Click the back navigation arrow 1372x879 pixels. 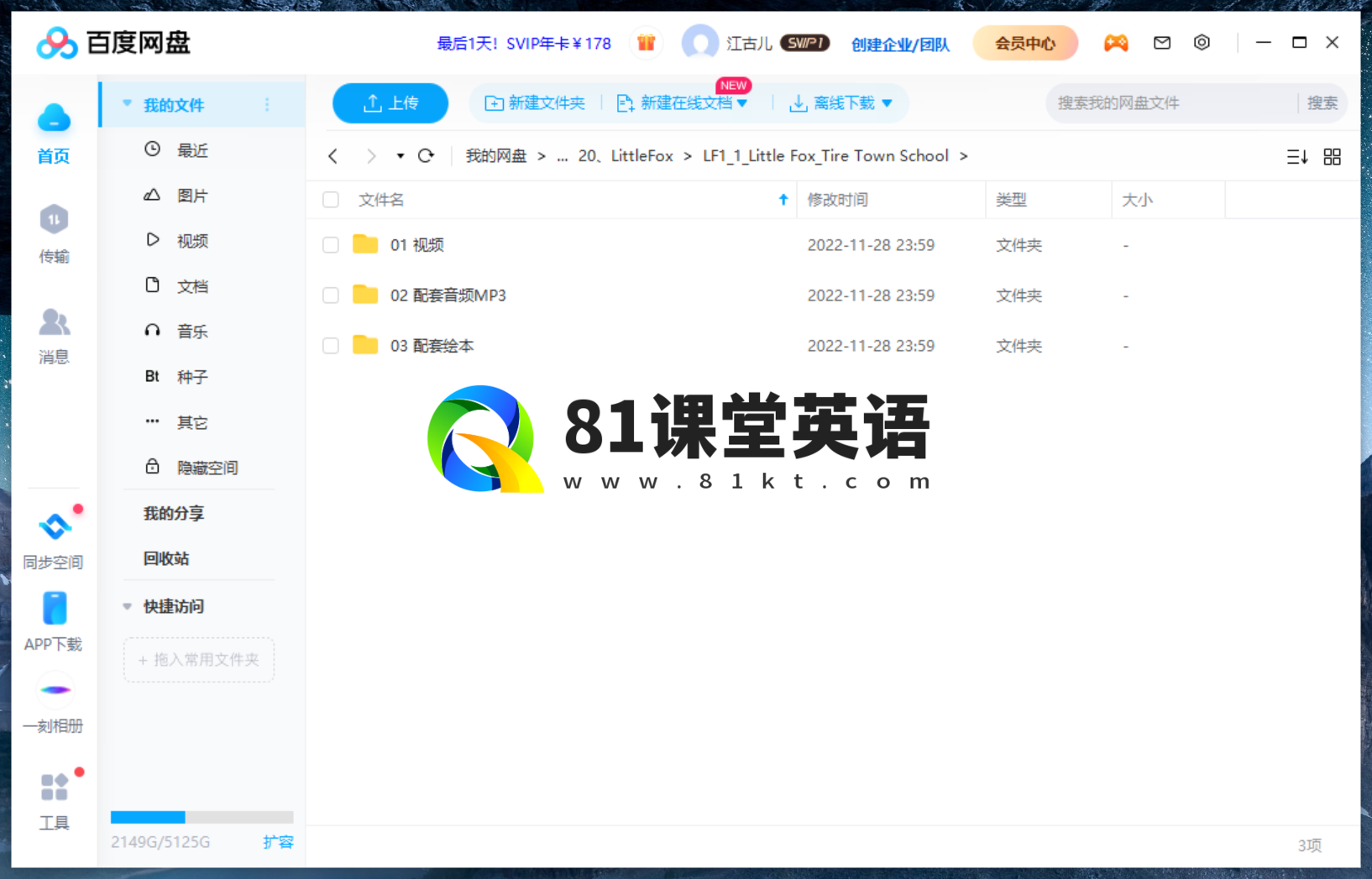pos(333,156)
